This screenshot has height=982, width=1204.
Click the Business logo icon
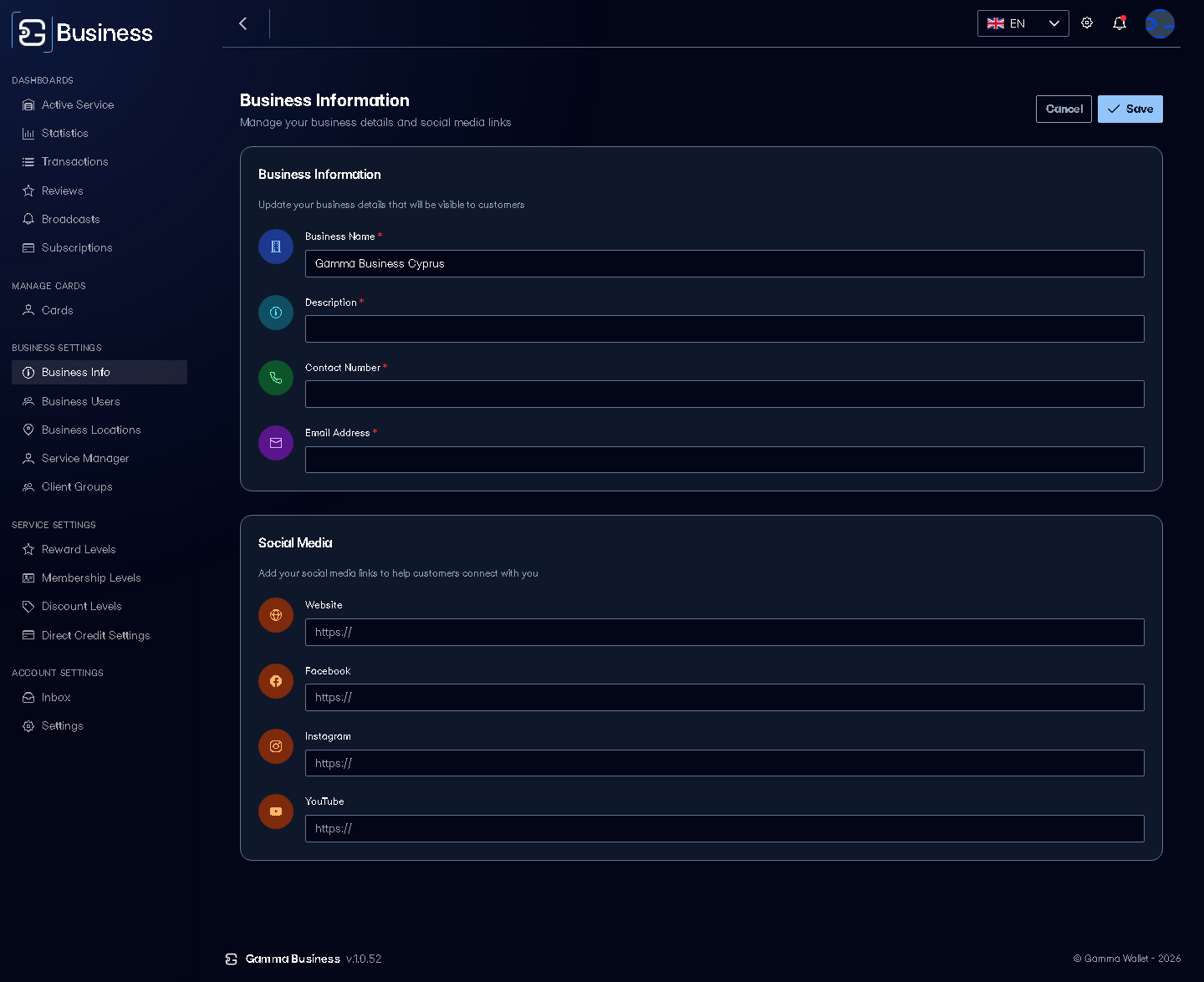32,33
